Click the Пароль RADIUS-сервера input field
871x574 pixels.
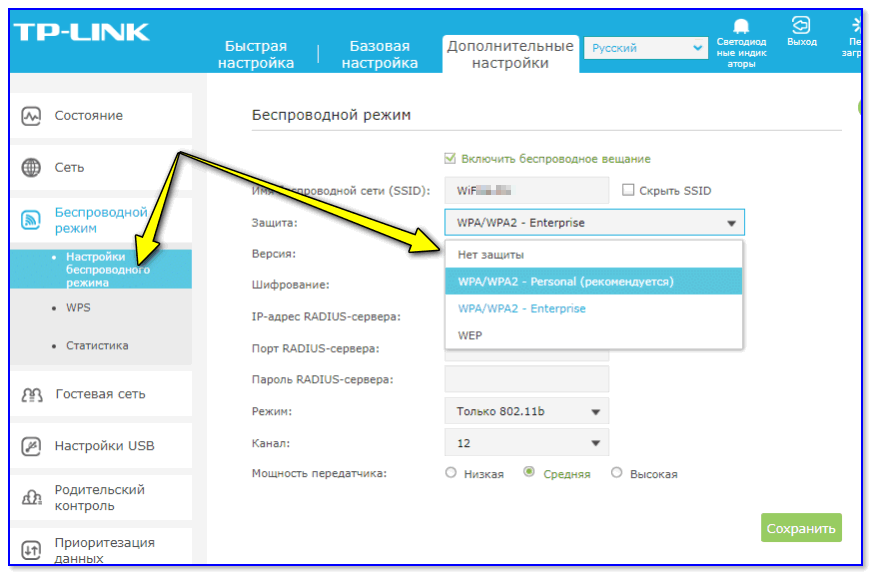[527, 380]
